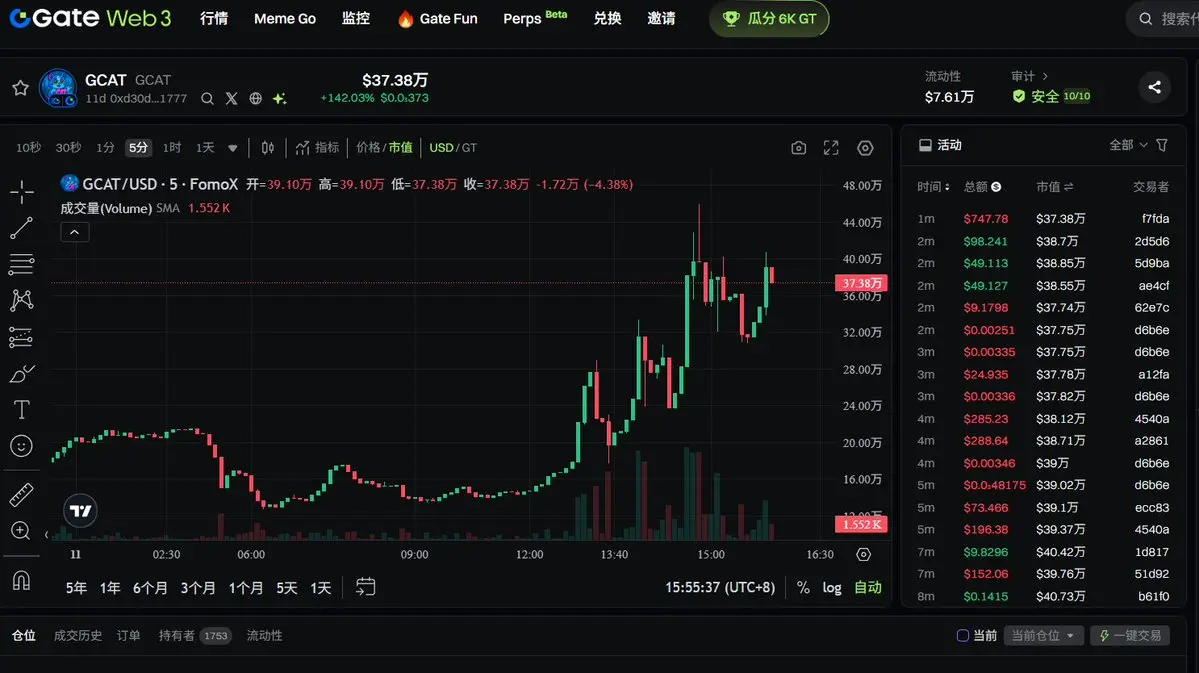Switch the currency display to GT

pos(469,148)
